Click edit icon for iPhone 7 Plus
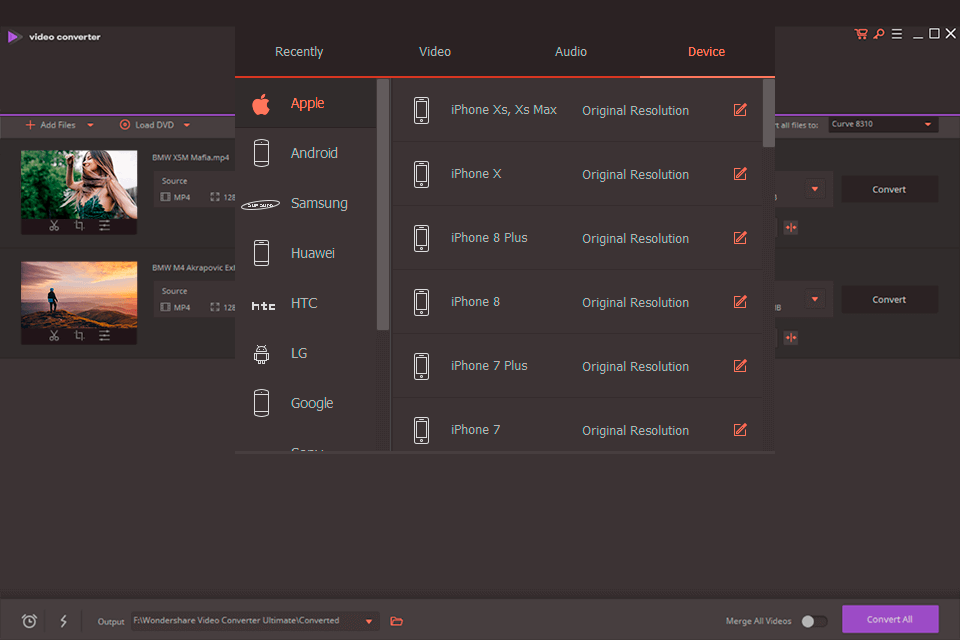Viewport: 960px width, 640px height. tap(740, 366)
